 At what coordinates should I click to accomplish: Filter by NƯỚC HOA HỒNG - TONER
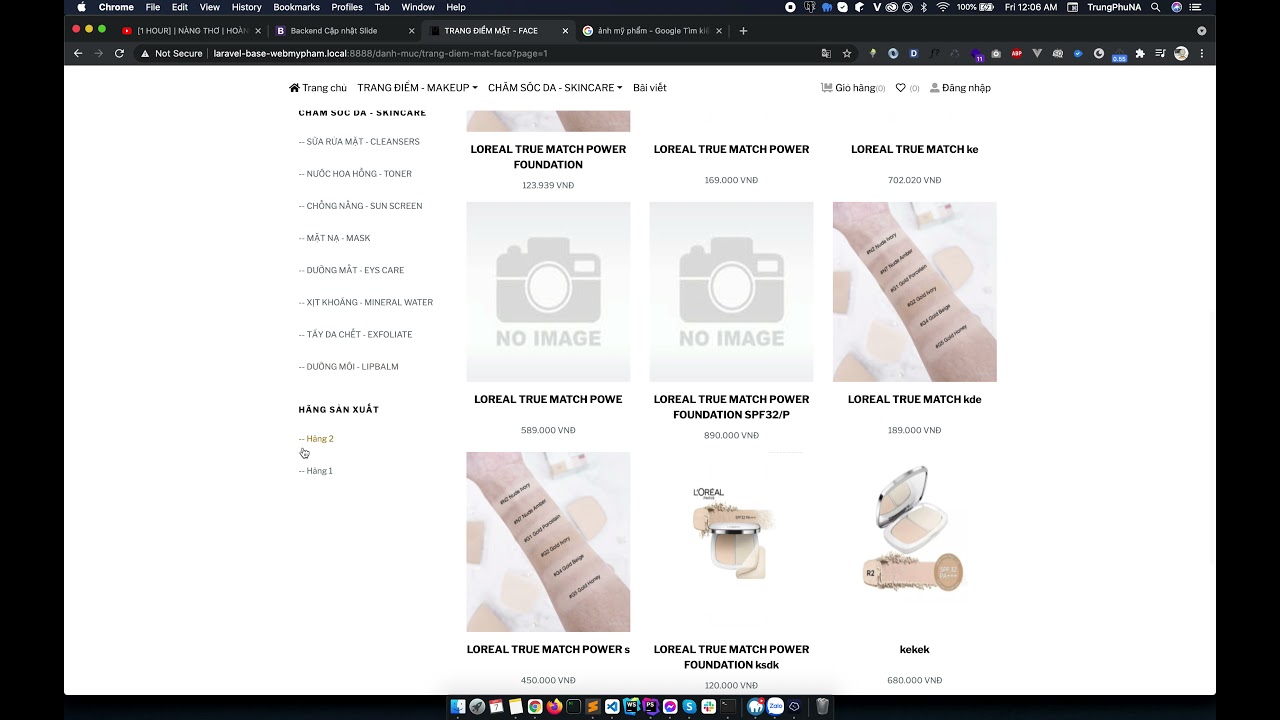click(x=355, y=174)
